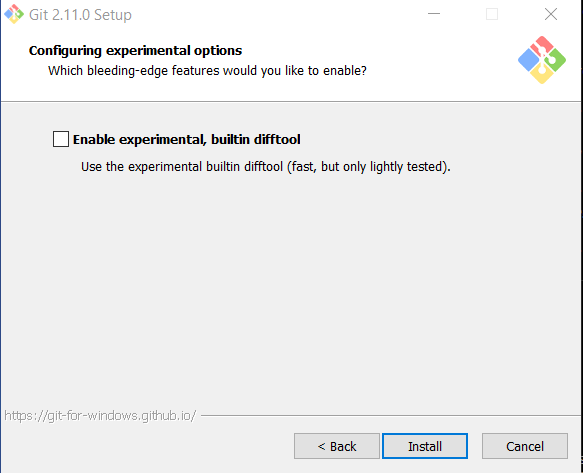Close the Git 2.11.0 Setup window

551,14
